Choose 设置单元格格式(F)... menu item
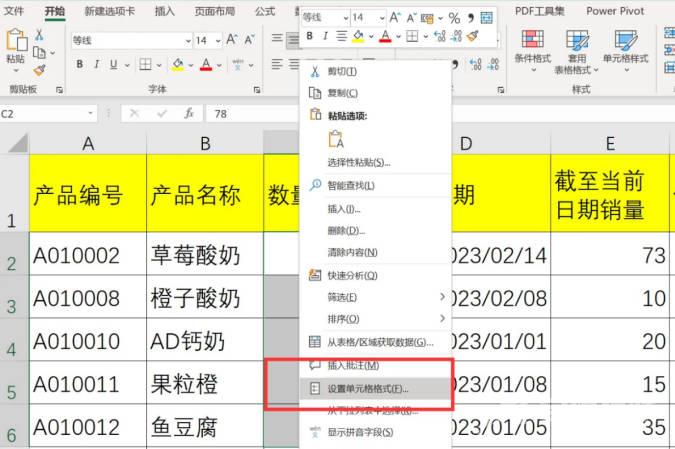The width and height of the screenshot is (675, 449). tap(375, 389)
